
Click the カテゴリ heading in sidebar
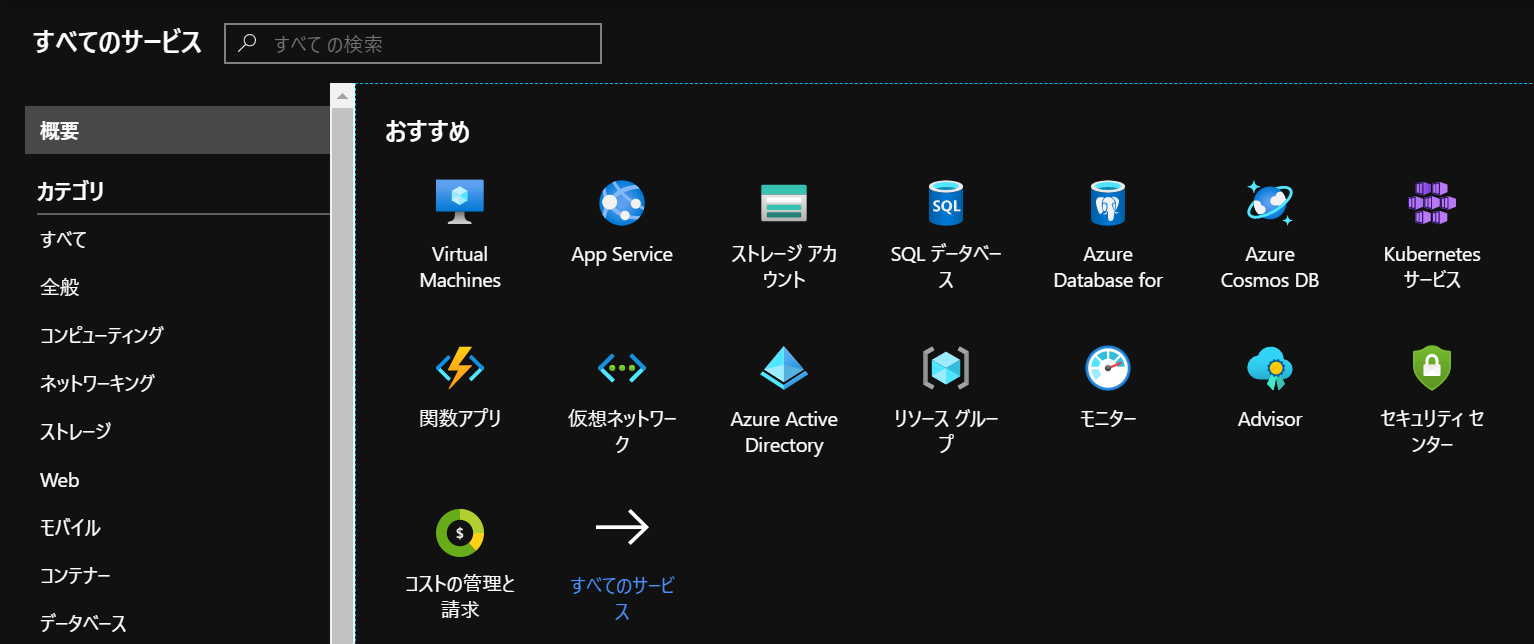pyautogui.click(x=71, y=191)
